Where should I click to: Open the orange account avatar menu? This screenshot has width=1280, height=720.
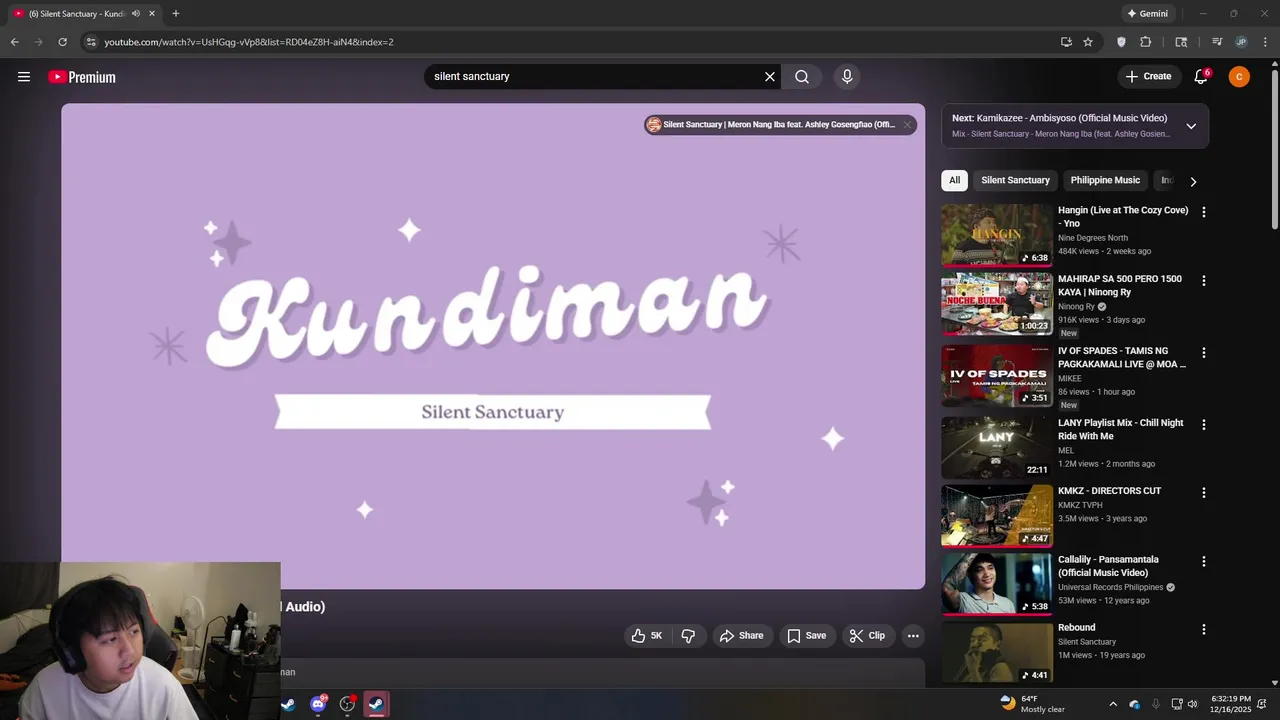tap(1239, 77)
